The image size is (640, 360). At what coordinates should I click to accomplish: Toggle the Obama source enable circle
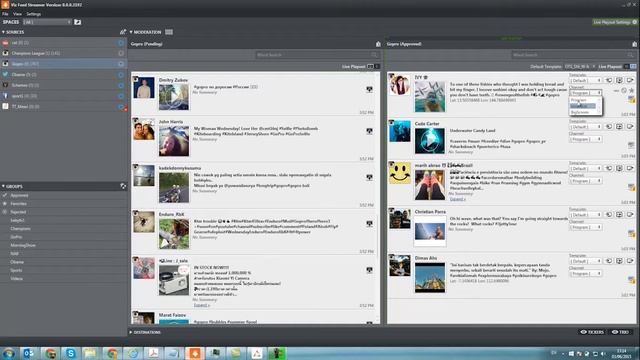point(121,75)
